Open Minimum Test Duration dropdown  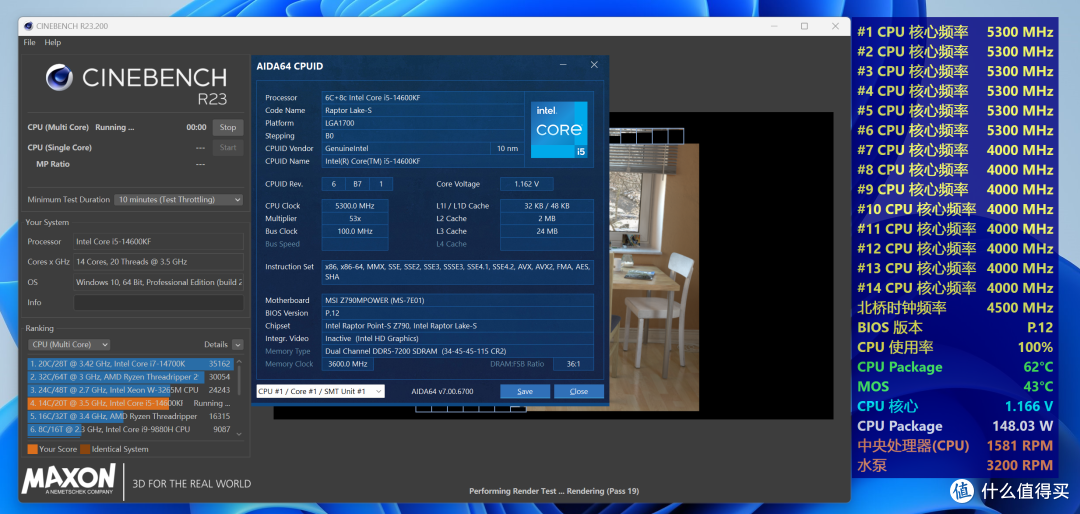tap(178, 200)
